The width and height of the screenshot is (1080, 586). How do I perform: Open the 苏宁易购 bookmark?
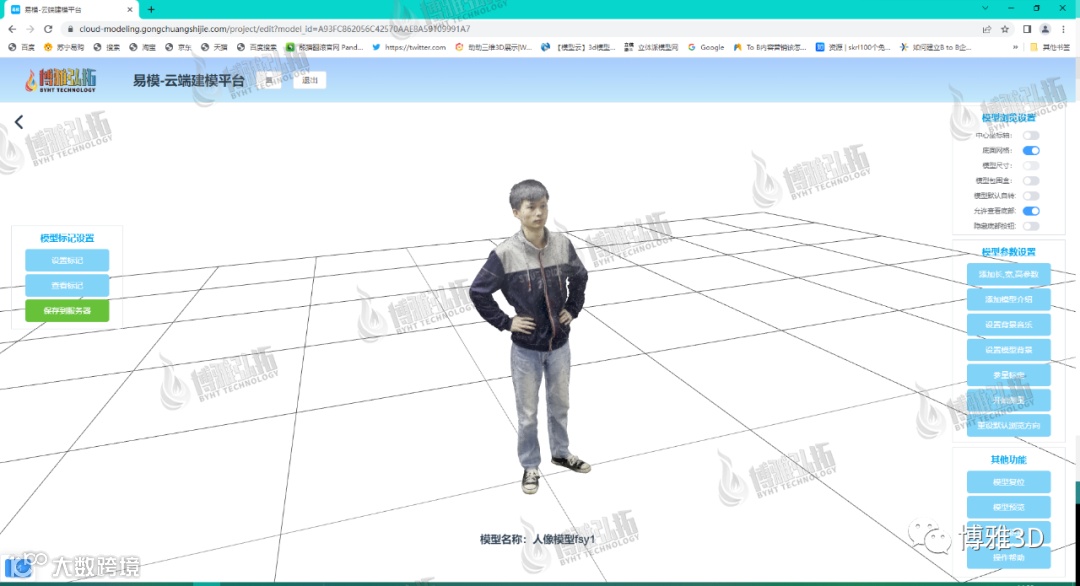(63, 48)
